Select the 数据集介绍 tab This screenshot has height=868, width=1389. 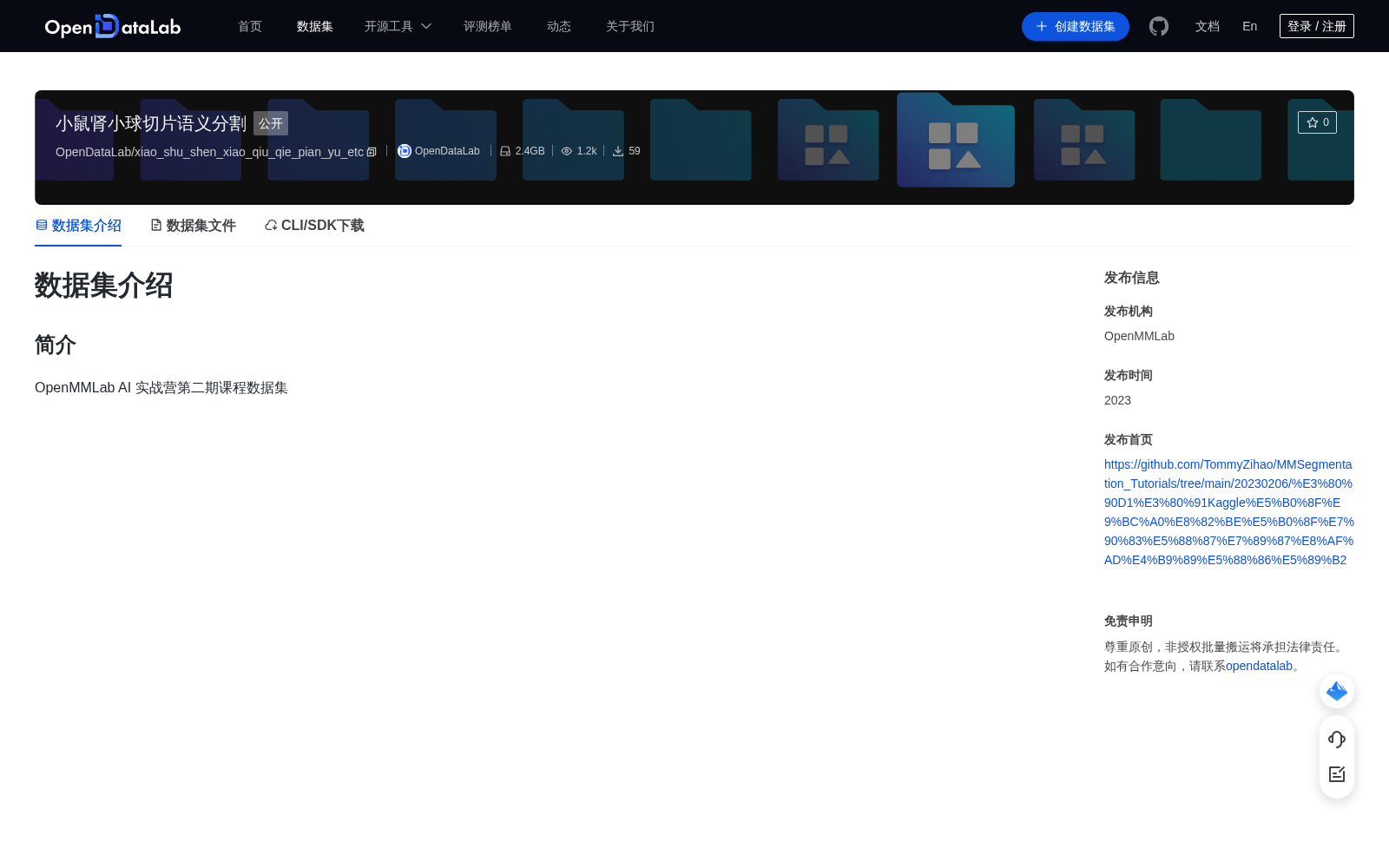pos(78,226)
